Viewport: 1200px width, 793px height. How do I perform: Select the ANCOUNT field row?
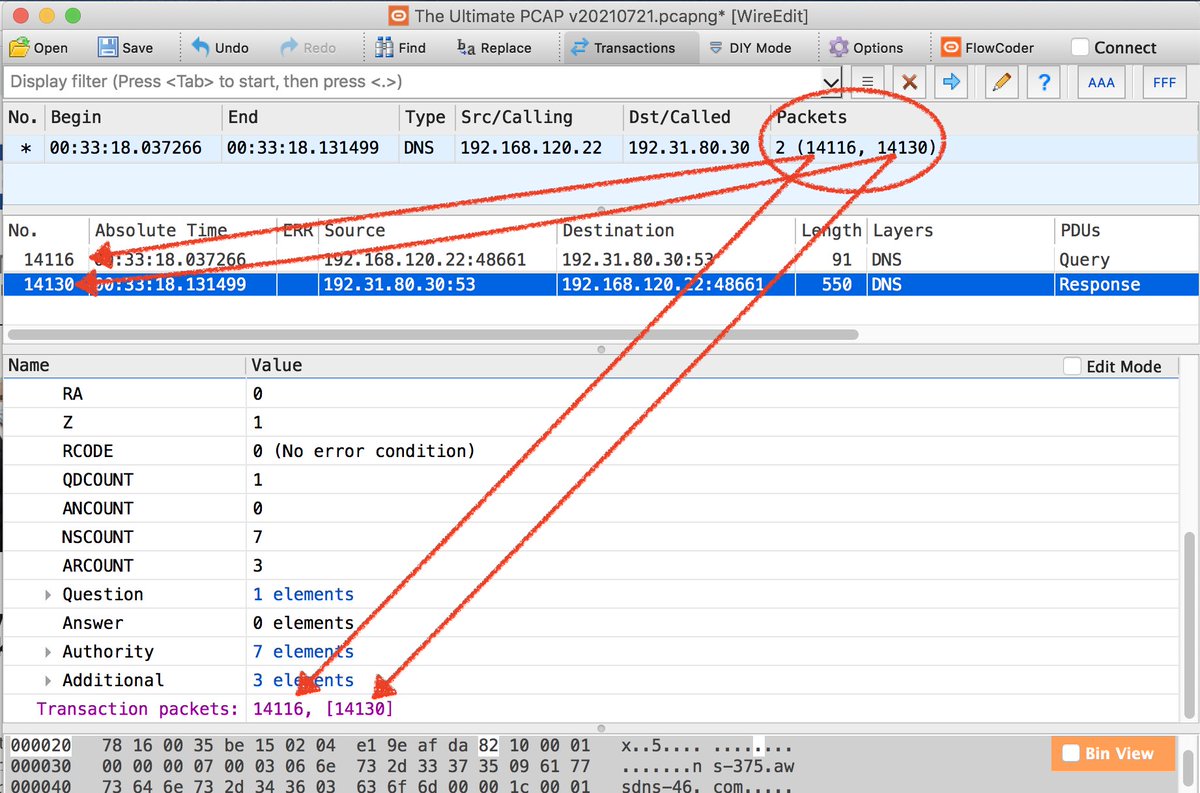click(592, 508)
